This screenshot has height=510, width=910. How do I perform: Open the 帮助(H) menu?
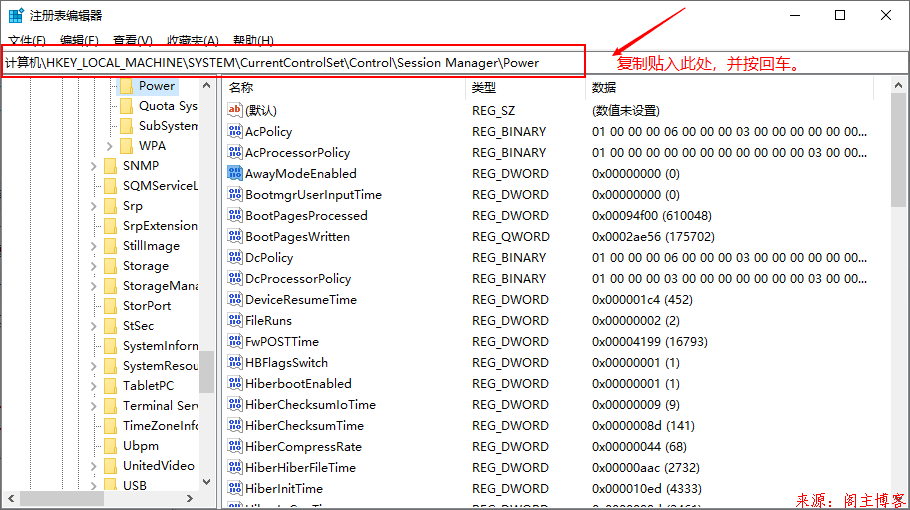point(253,40)
